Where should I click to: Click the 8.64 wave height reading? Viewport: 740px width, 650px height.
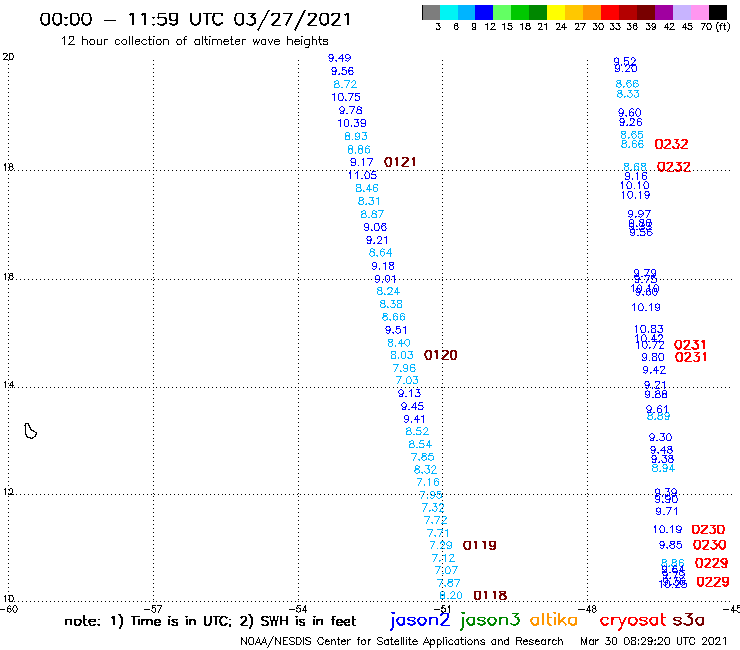380,253
